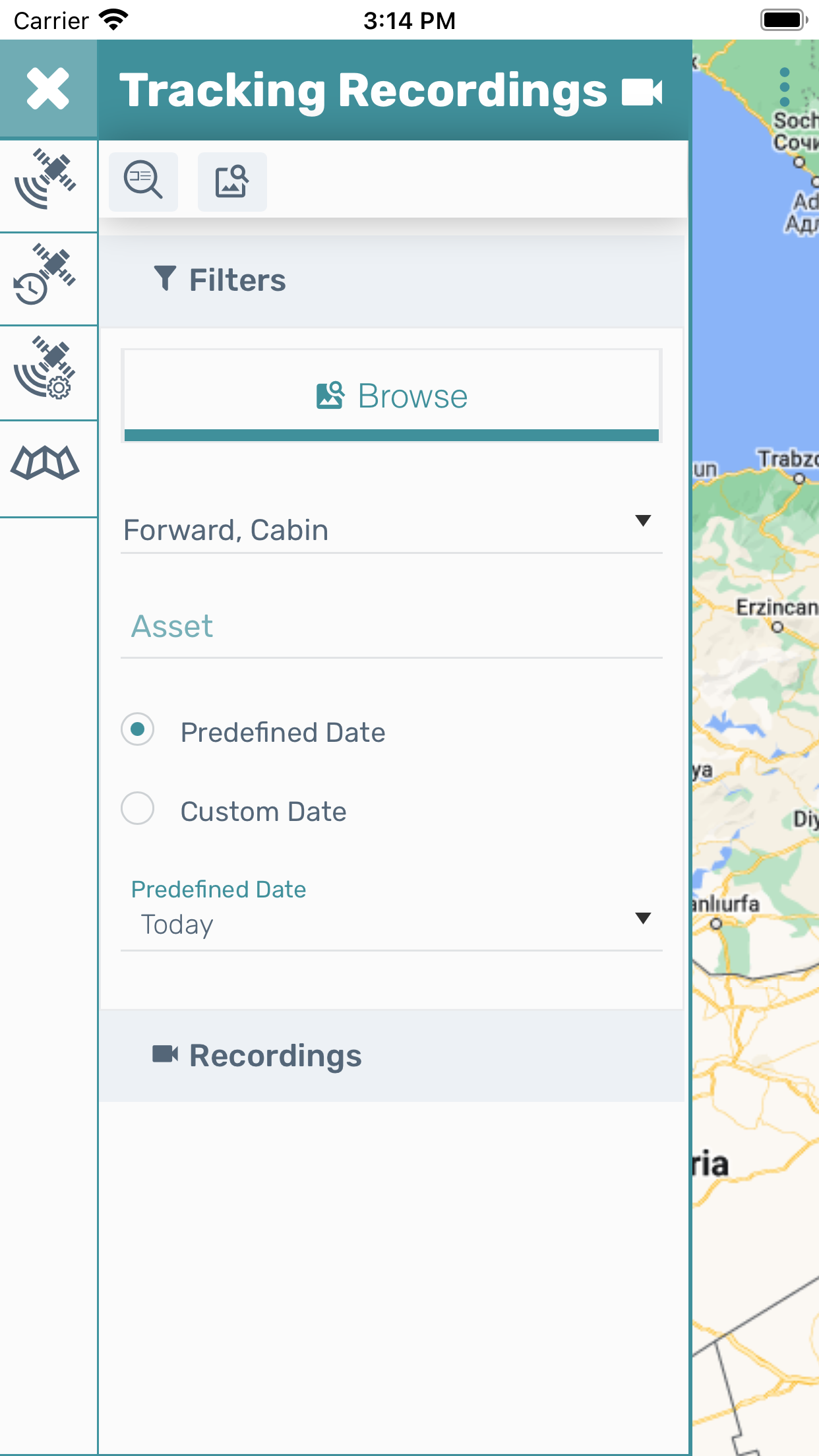Switch to the Browse tab
This screenshot has width=819, height=1456.
(392, 396)
